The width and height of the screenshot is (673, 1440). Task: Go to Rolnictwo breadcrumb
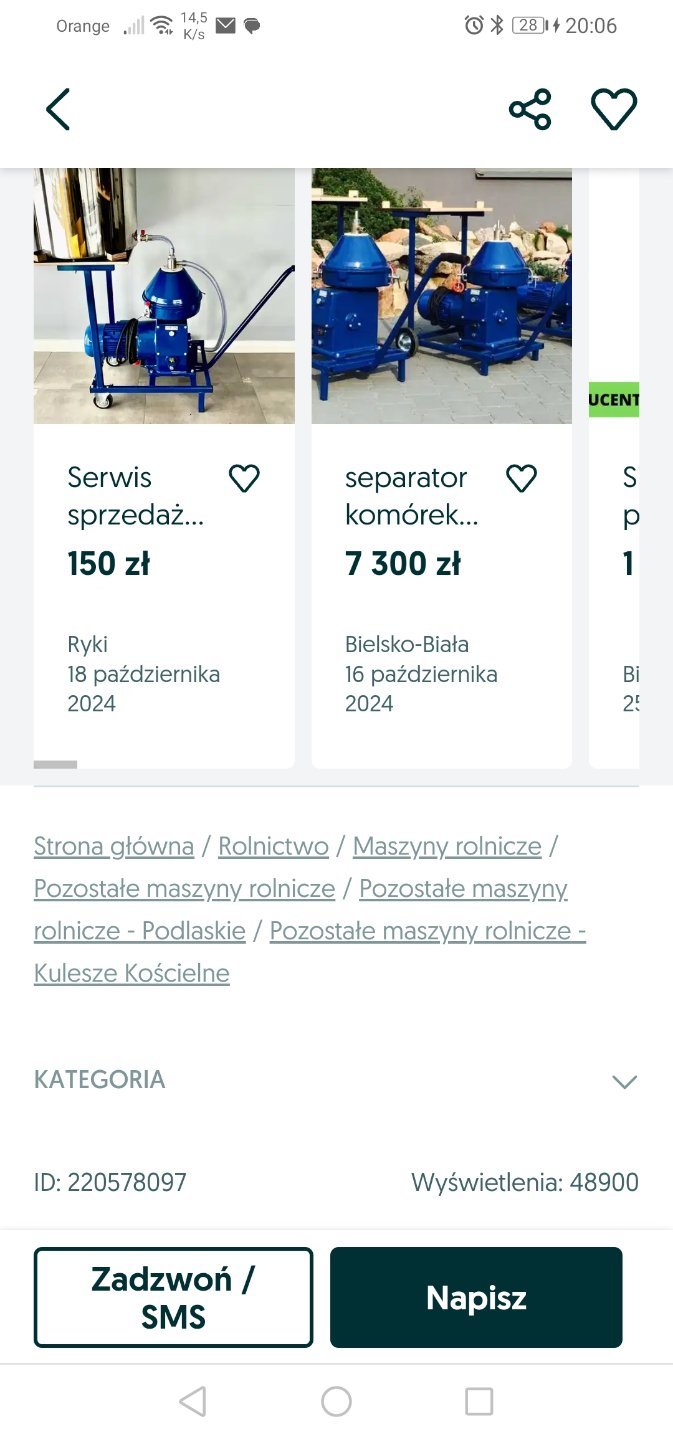273,846
